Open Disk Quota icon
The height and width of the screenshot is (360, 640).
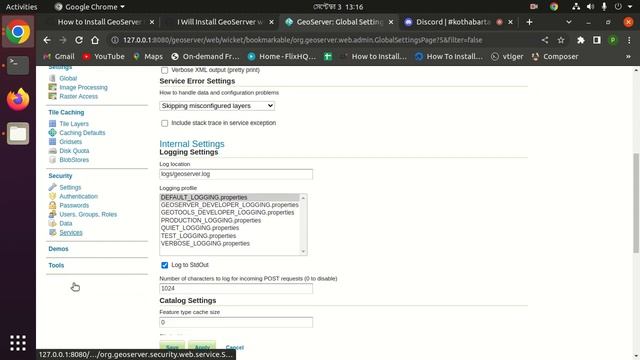(52, 151)
